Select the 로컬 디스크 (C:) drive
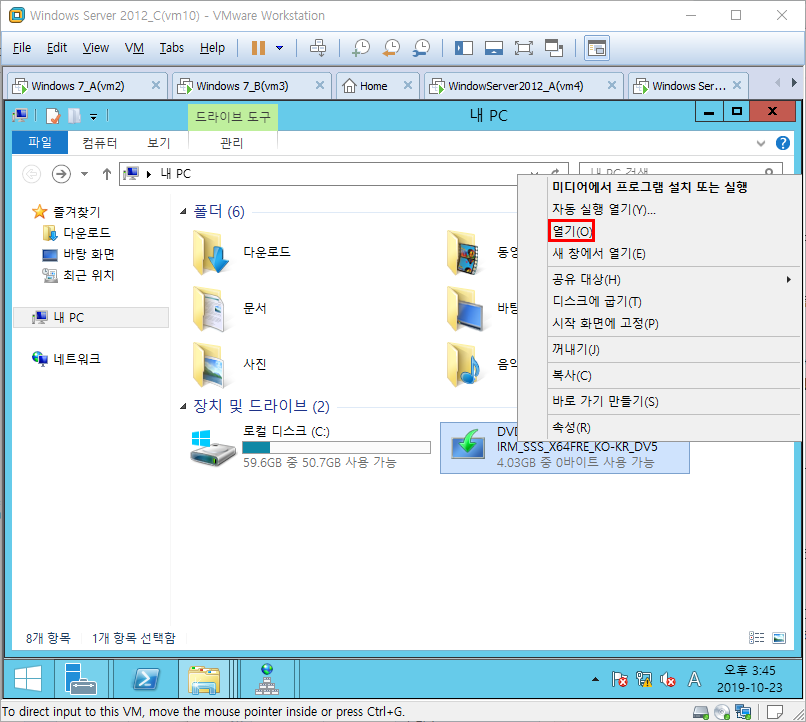This screenshot has width=806, height=722. [310, 447]
